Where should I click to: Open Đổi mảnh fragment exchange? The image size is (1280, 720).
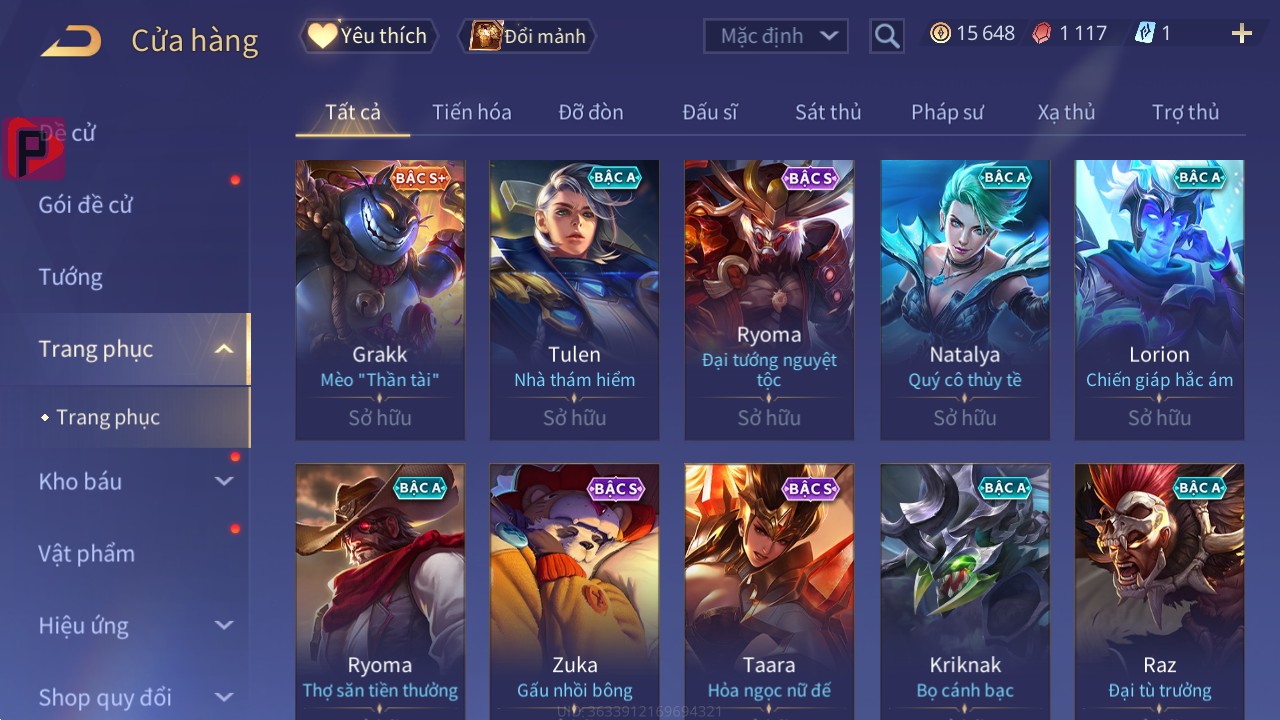527,36
